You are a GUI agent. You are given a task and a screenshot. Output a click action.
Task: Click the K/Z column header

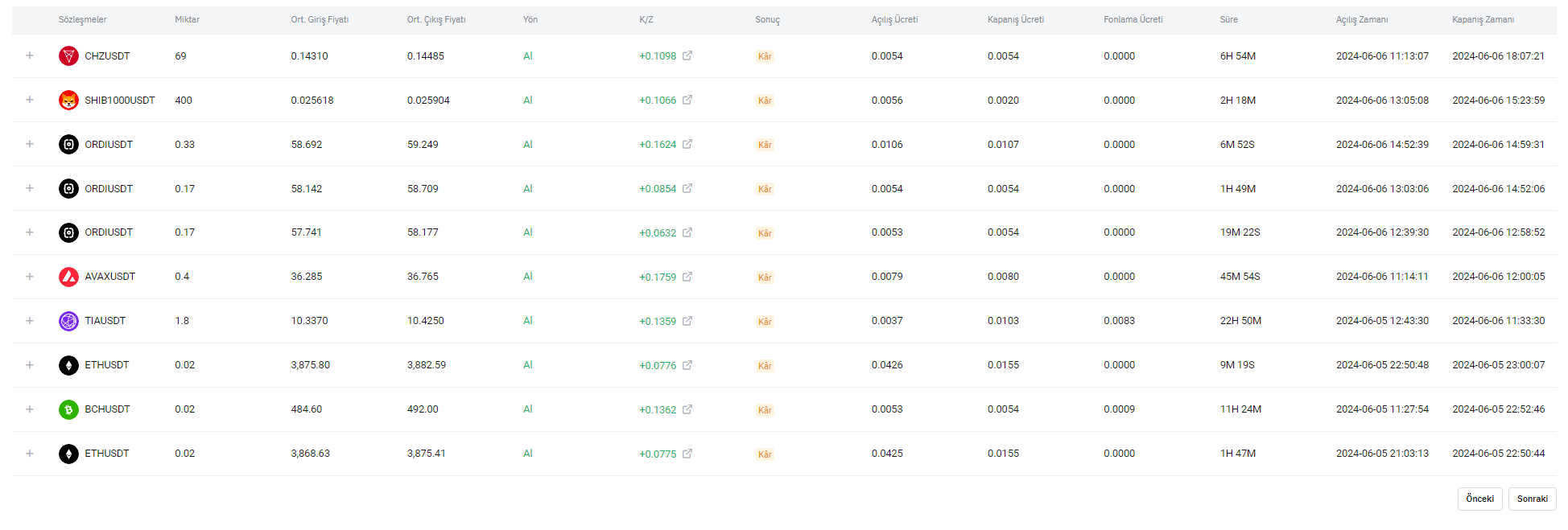pos(646,19)
